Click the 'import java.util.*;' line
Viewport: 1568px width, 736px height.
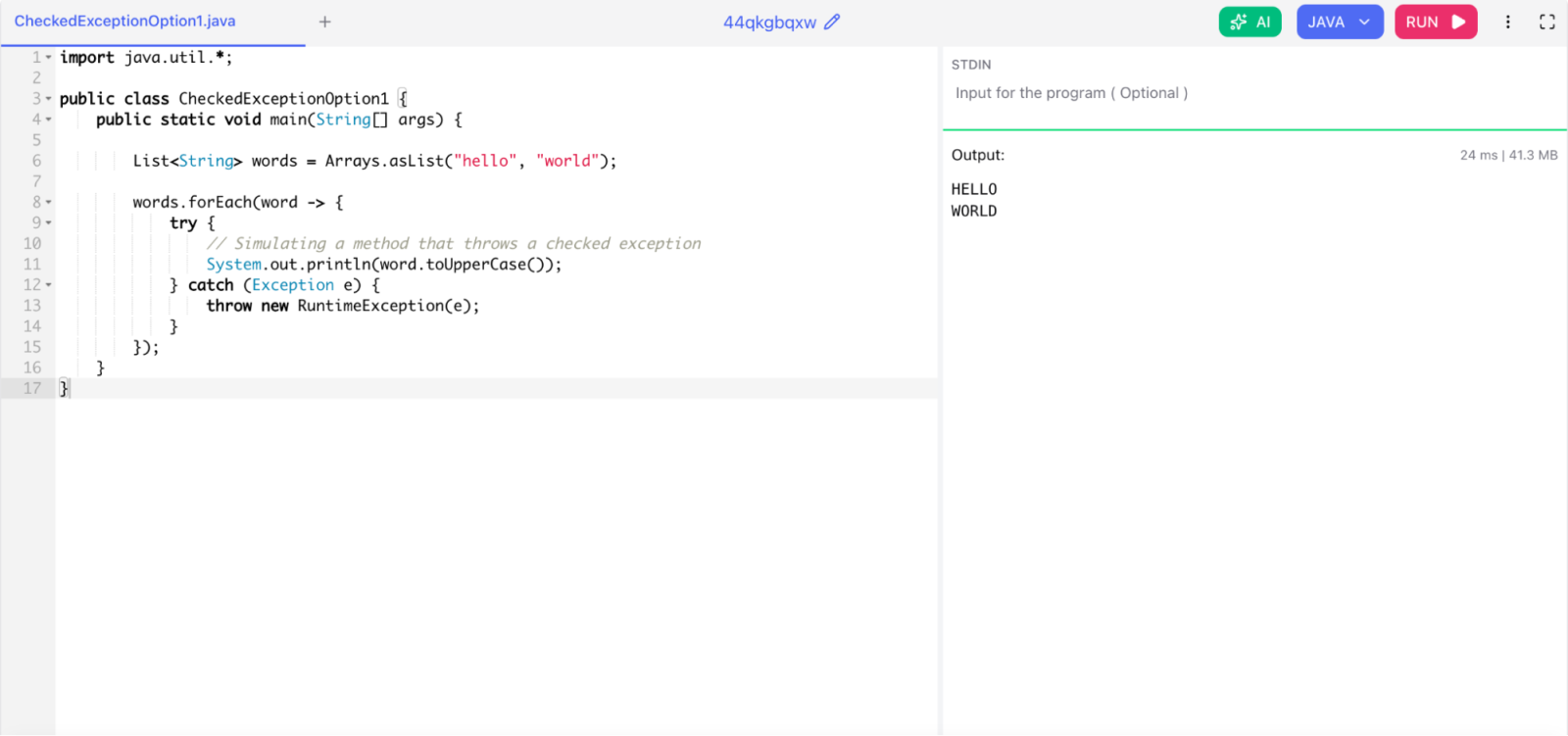tap(146, 58)
